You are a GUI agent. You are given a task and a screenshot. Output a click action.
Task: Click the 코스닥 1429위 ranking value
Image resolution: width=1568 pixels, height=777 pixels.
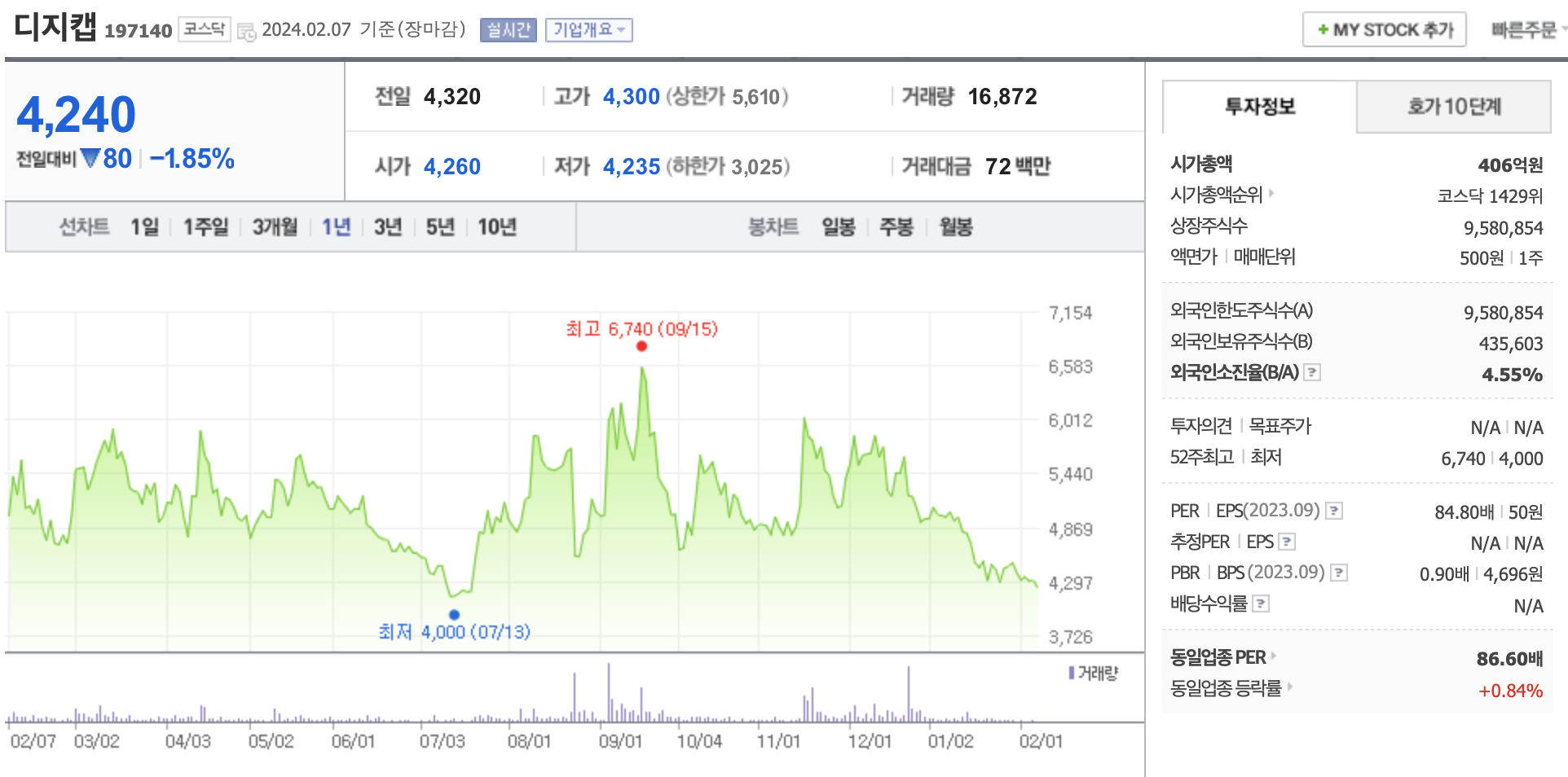(x=1491, y=196)
